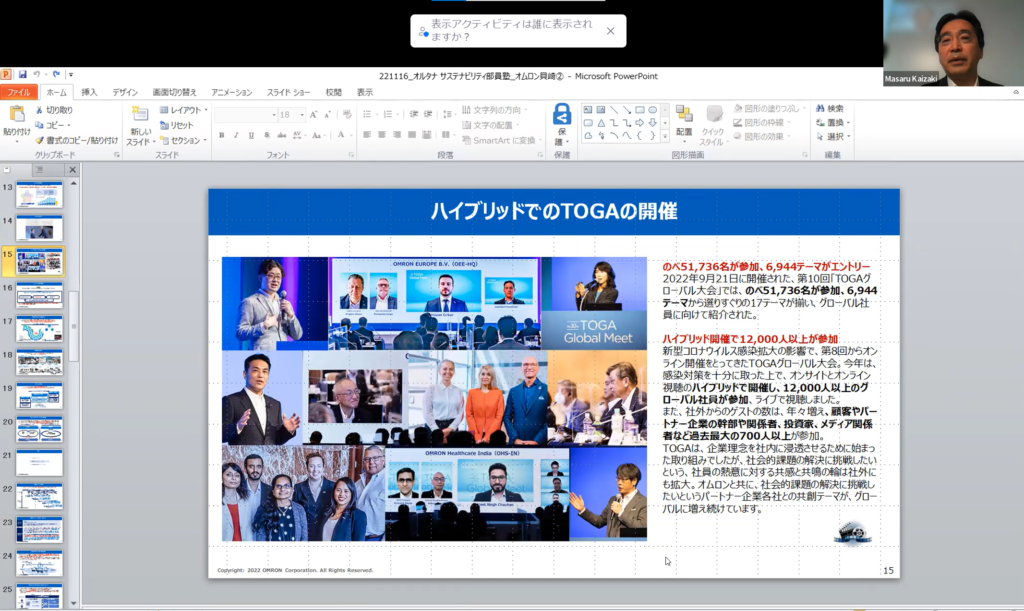Toggle align text right

click(397, 135)
